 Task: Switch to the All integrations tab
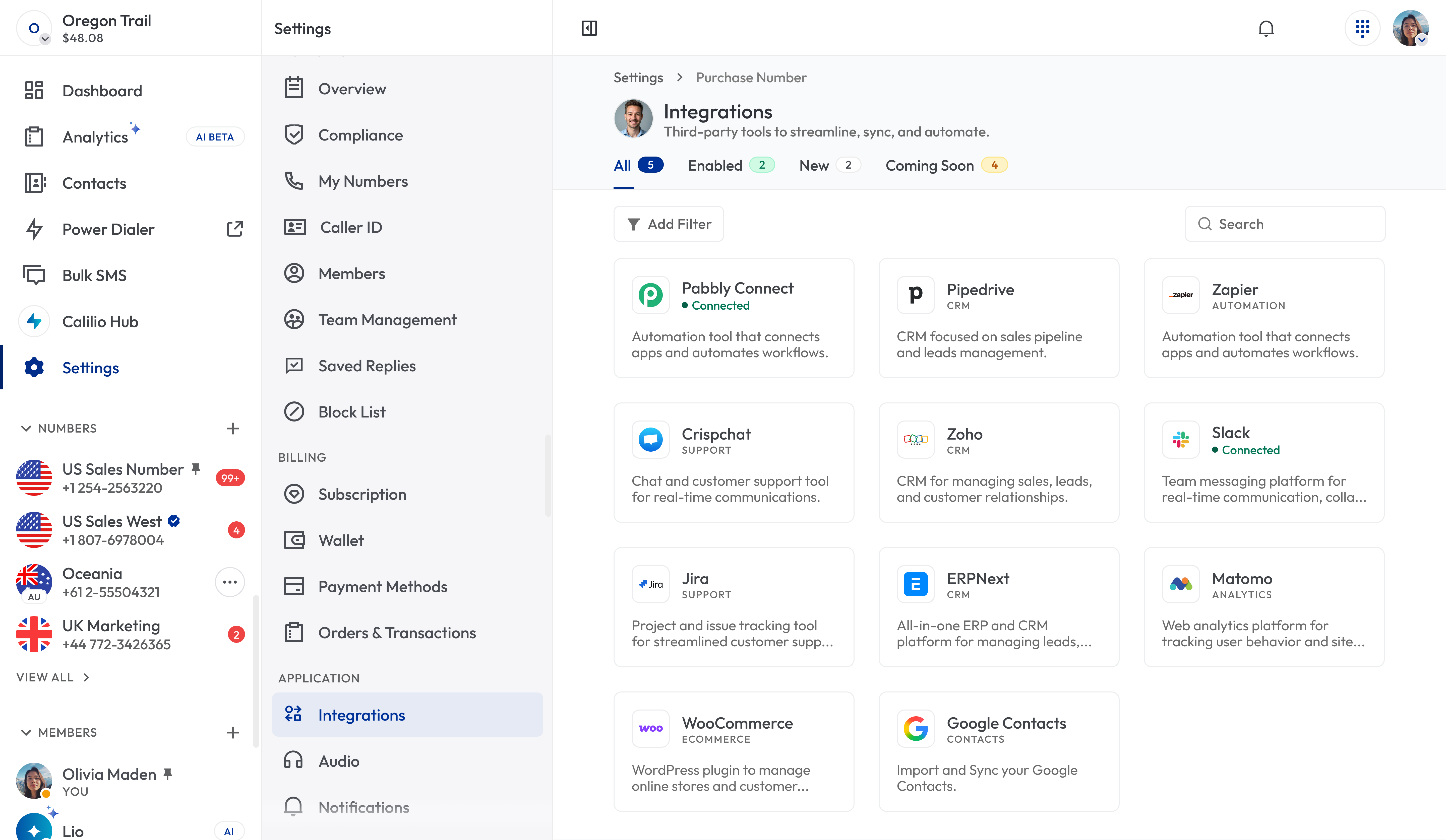pos(638,165)
